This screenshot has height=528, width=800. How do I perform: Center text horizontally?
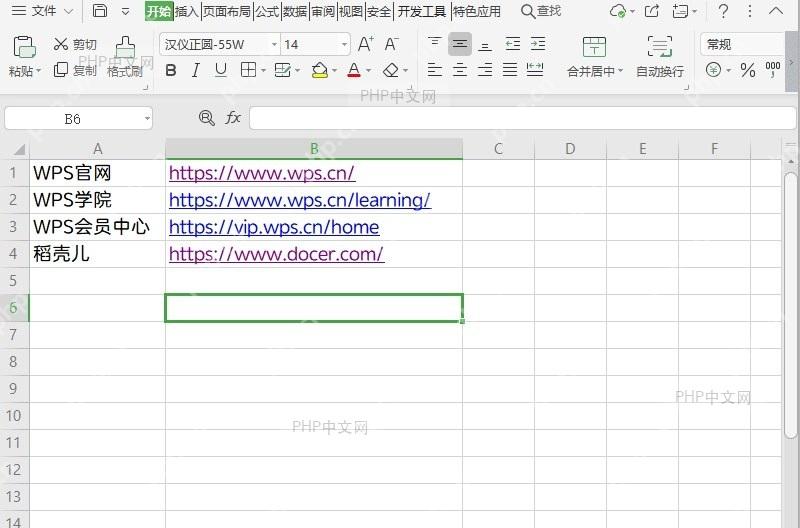point(460,70)
